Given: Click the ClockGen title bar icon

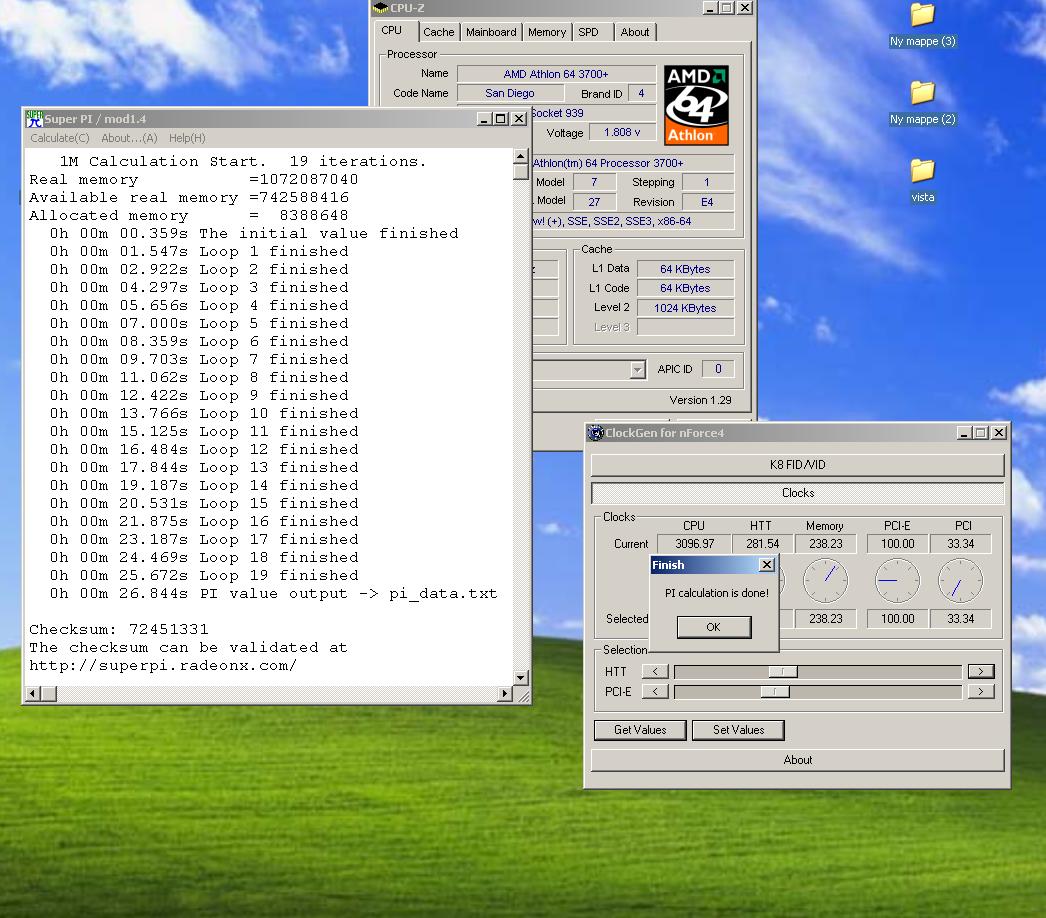Looking at the screenshot, I should 595,432.
